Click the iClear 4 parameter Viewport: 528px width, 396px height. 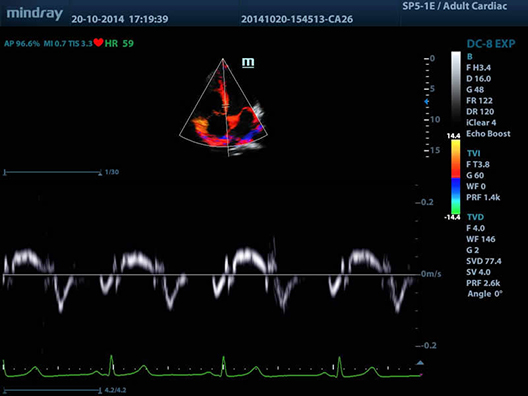click(481, 123)
